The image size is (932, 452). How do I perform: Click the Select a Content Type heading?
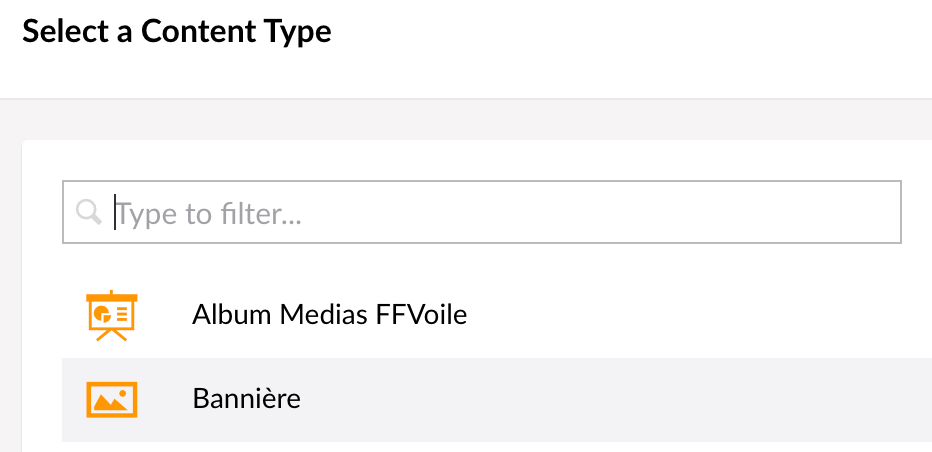177,32
